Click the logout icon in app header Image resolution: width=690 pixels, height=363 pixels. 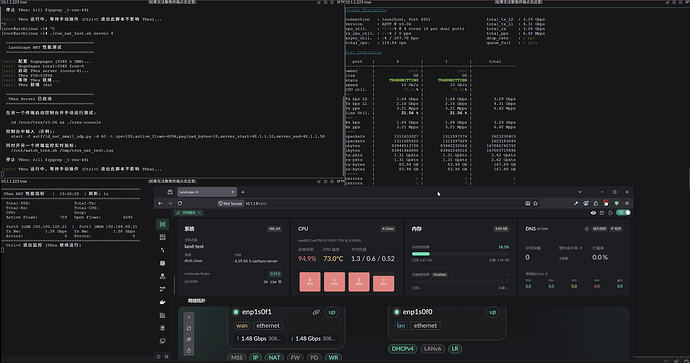coord(610,213)
